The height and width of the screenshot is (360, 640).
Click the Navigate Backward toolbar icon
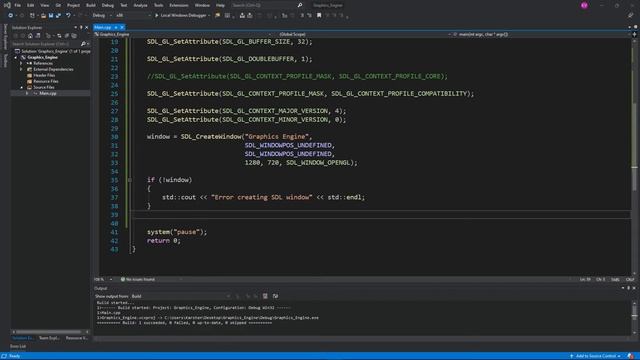tap(11, 16)
